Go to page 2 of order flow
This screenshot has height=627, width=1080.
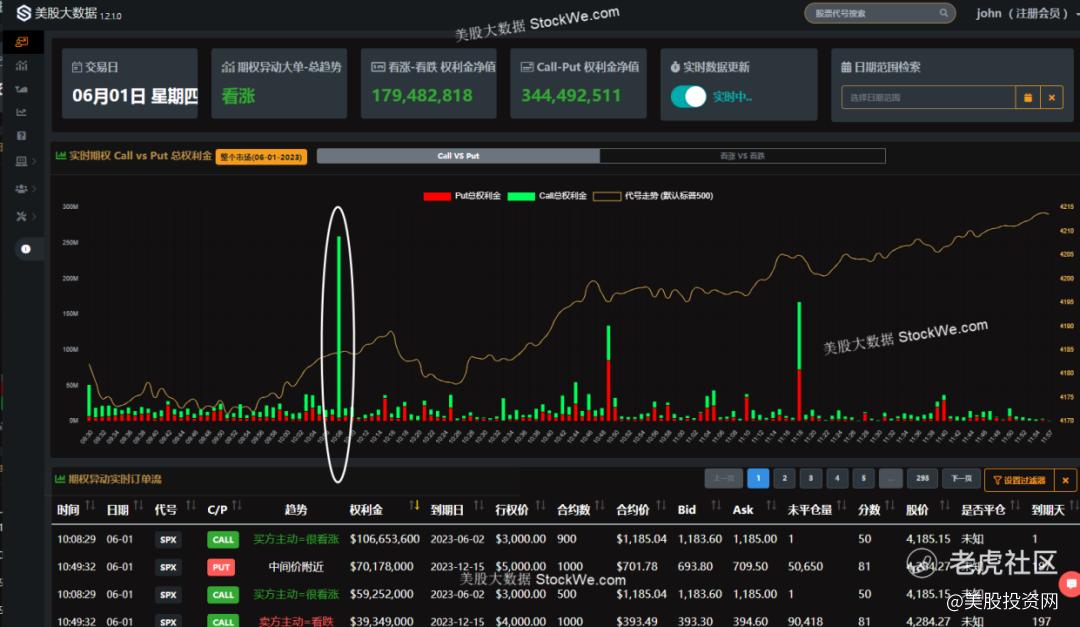pos(784,479)
